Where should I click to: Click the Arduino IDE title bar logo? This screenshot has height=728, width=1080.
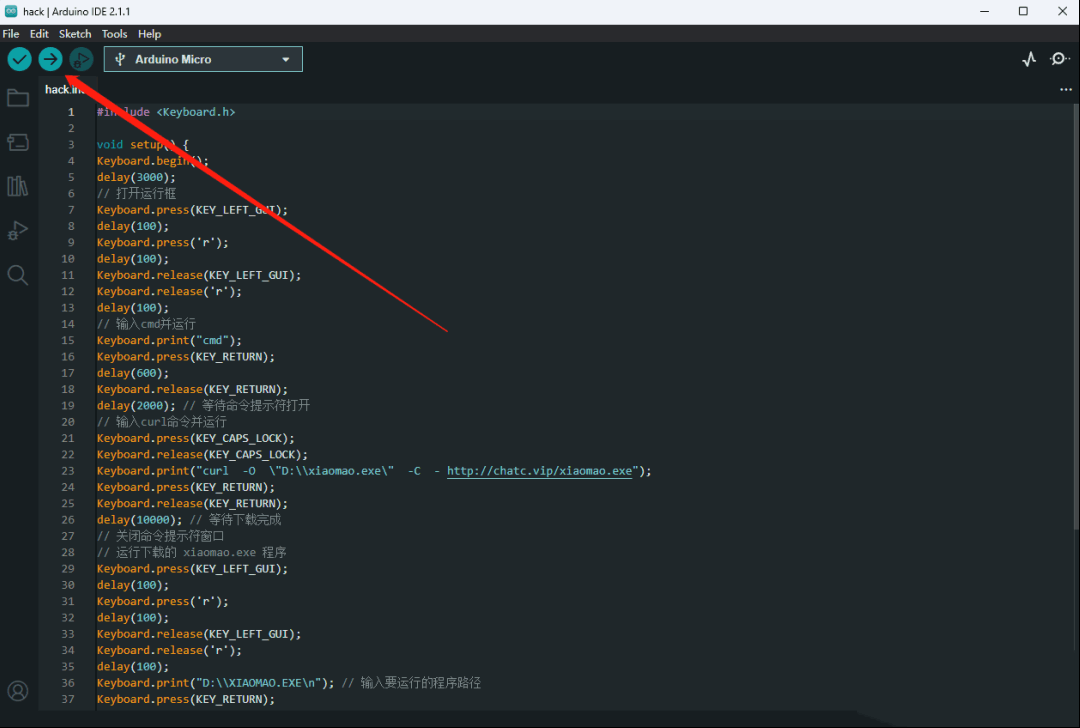11,11
